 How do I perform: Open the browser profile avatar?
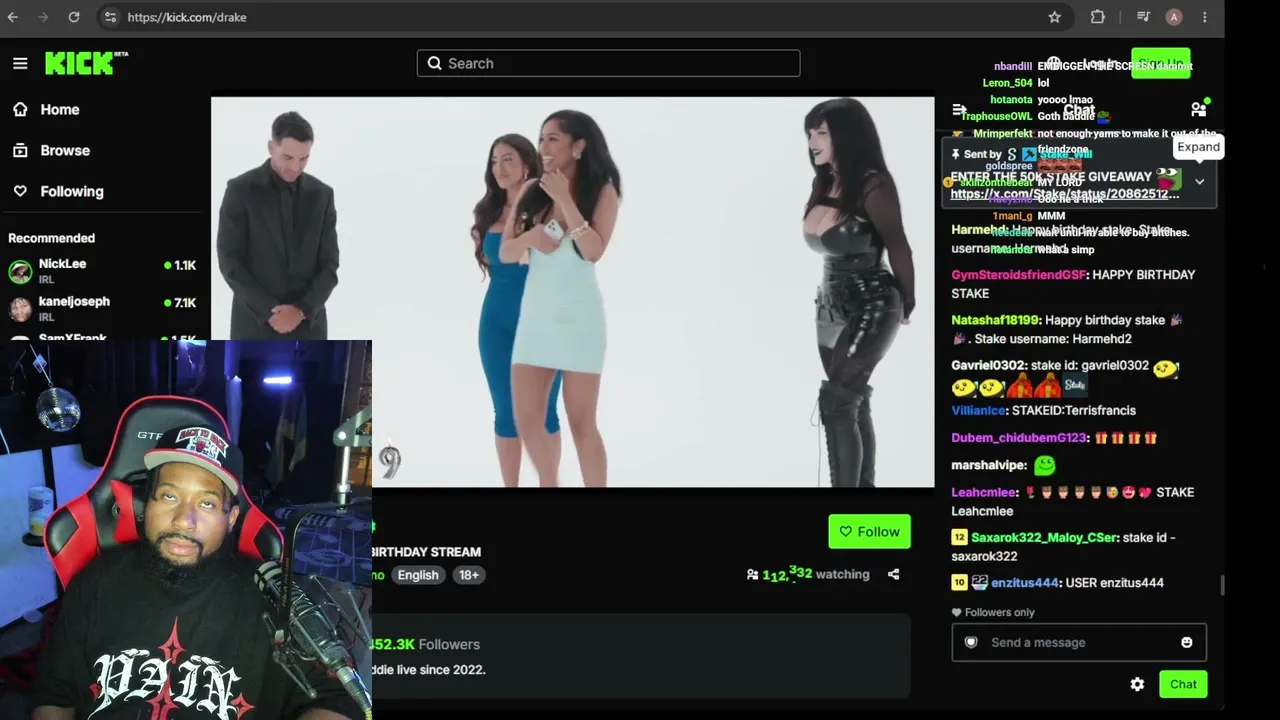coord(1174,17)
